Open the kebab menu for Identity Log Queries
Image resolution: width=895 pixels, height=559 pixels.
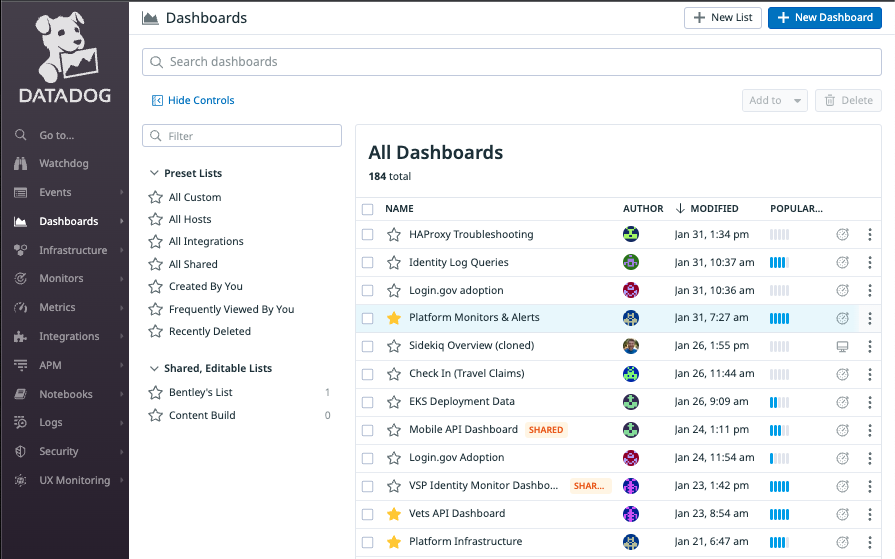869,262
